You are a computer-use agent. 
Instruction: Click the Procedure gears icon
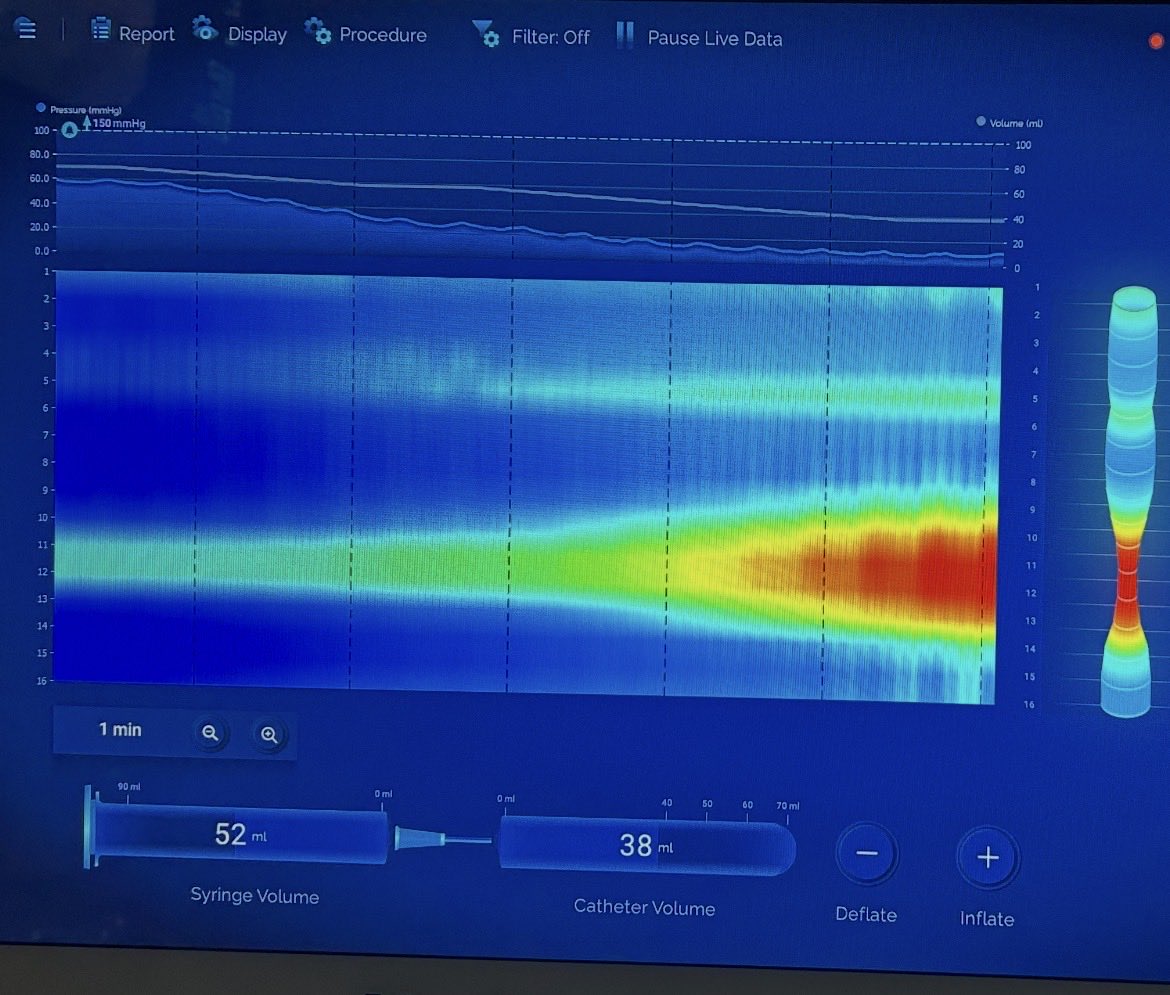coord(318,31)
